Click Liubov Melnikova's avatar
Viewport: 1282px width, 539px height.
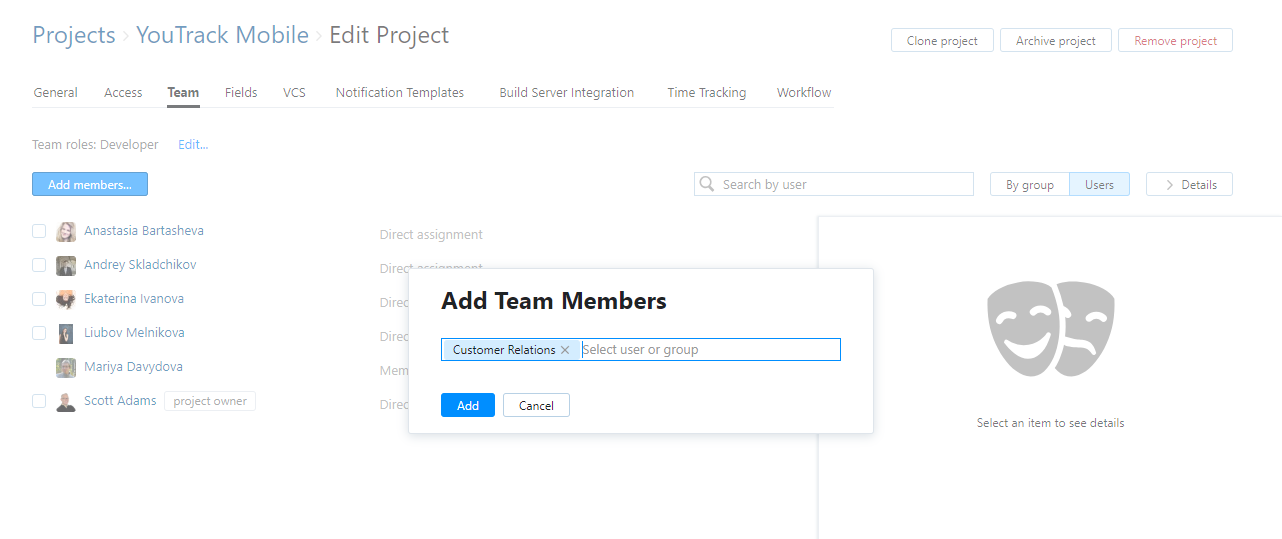point(66,333)
